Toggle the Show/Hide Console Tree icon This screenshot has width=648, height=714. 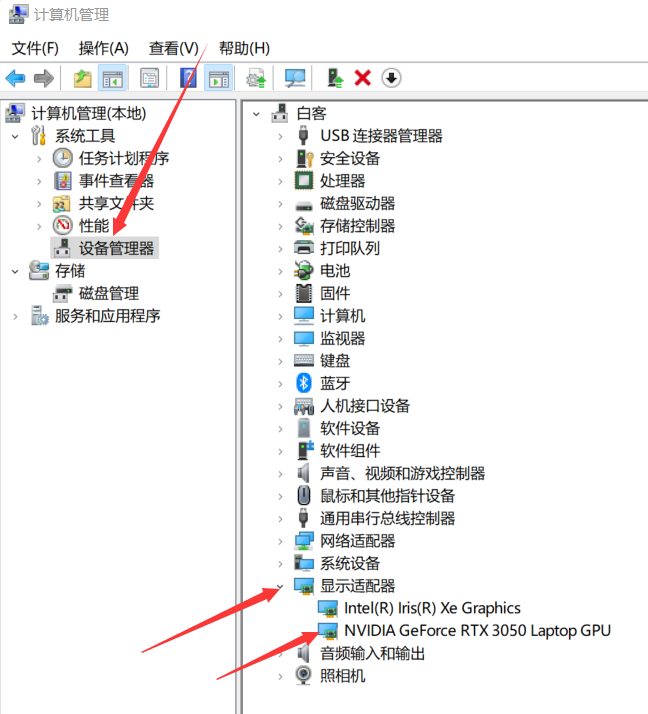(x=112, y=78)
